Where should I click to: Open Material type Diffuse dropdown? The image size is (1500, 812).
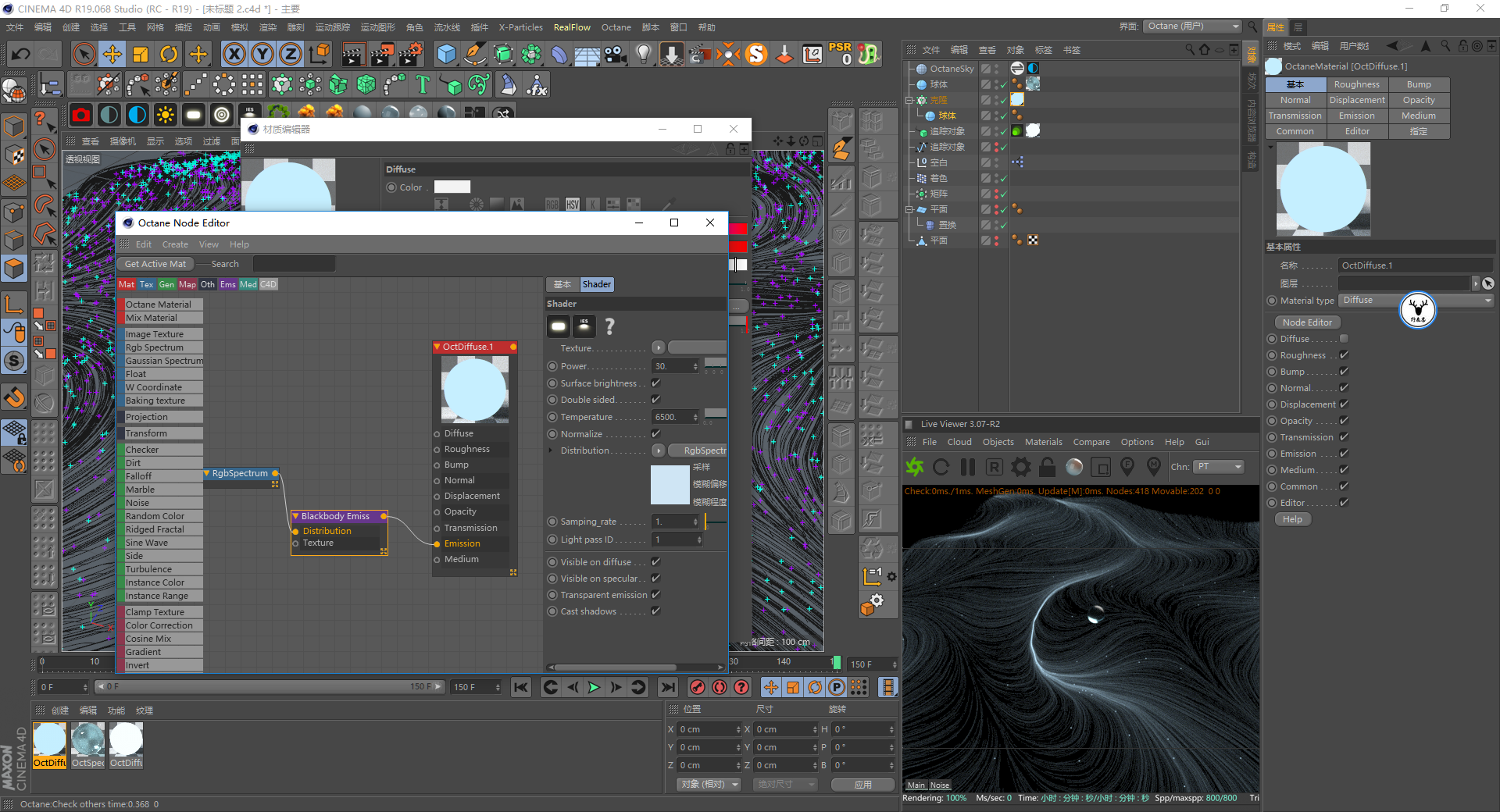1416,301
